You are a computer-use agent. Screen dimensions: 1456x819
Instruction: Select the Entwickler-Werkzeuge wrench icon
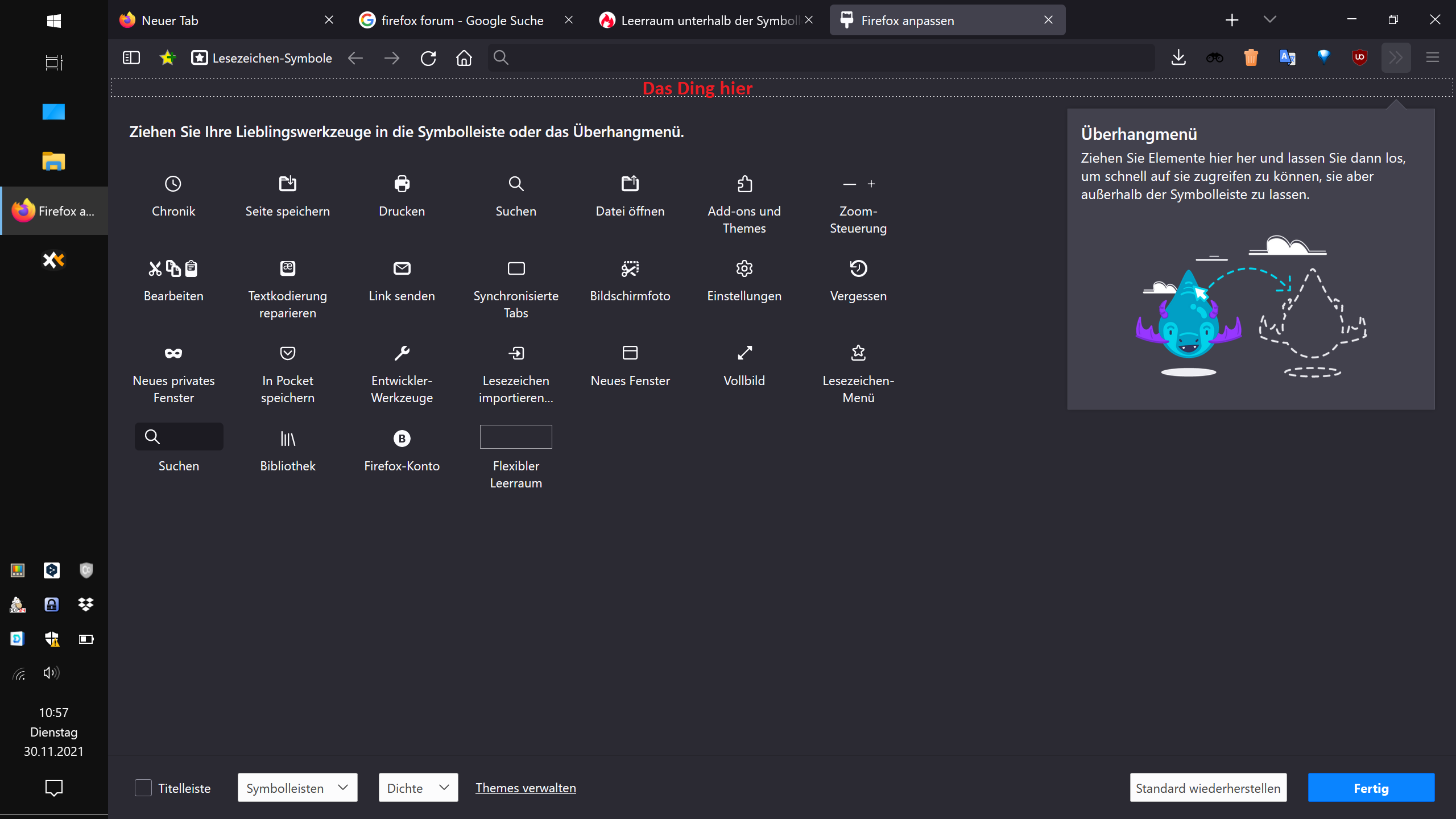402,353
